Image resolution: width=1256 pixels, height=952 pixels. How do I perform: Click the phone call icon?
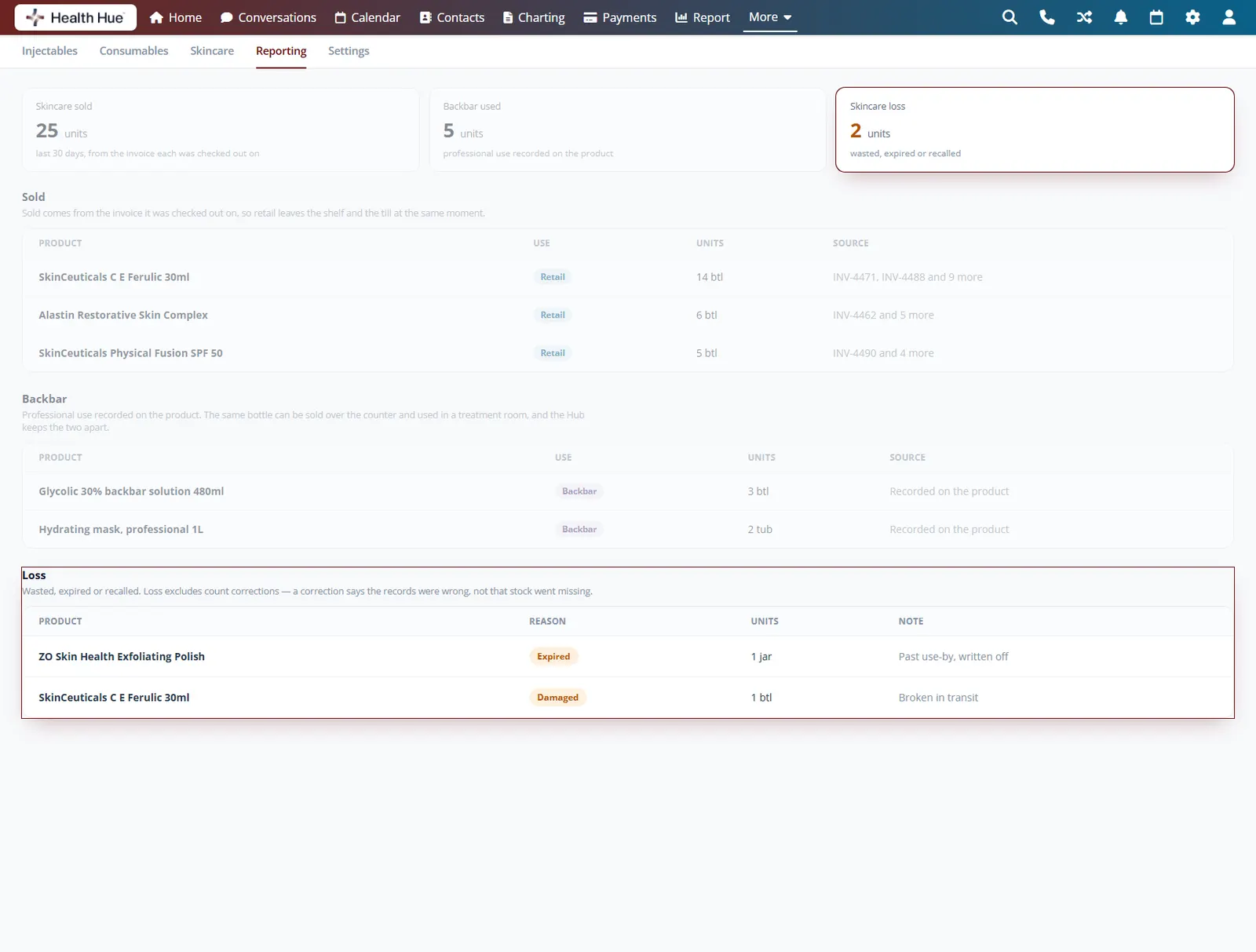tap(1047, 17)
